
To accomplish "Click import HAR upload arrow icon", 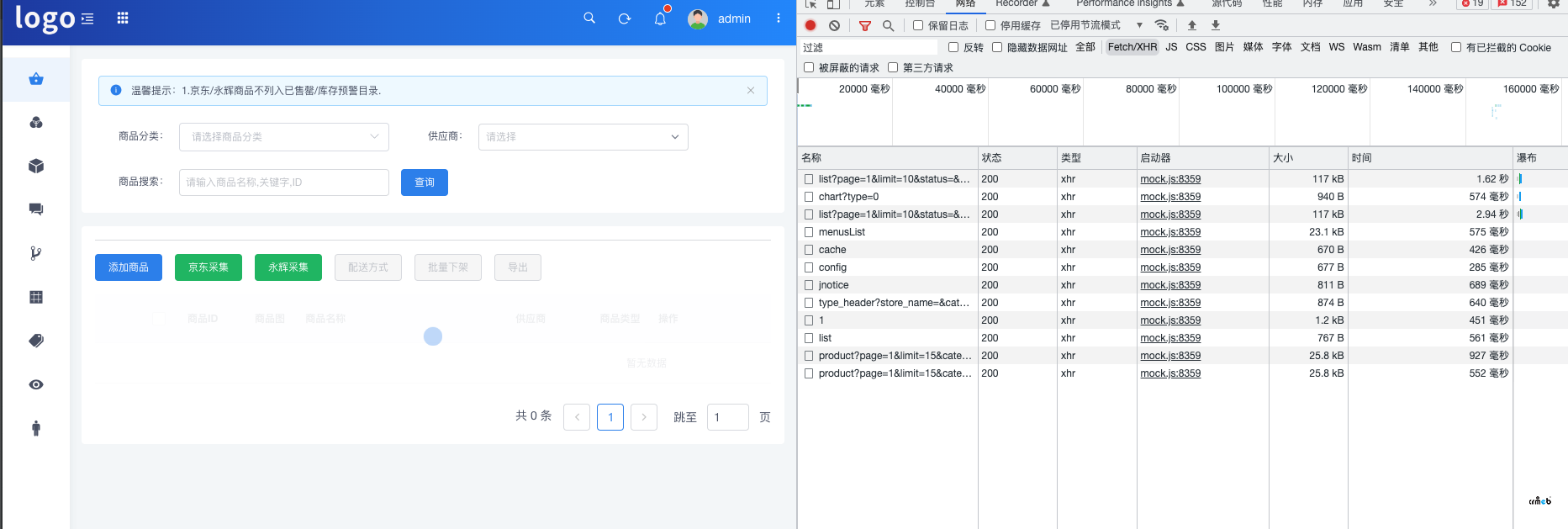I will (x=1191, y=25).
